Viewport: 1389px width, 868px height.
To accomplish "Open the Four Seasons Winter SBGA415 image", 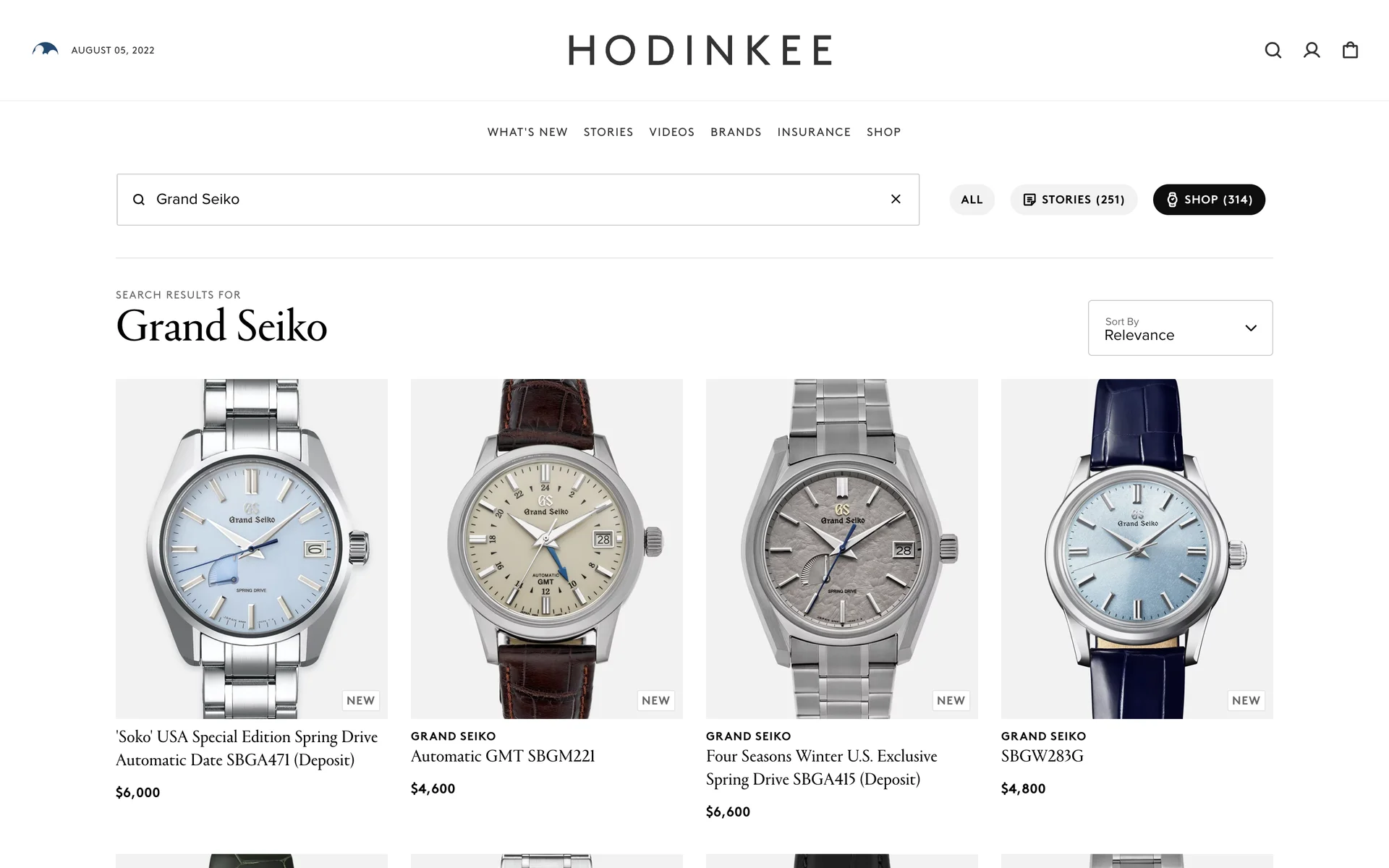I will [x=842, y=548].
